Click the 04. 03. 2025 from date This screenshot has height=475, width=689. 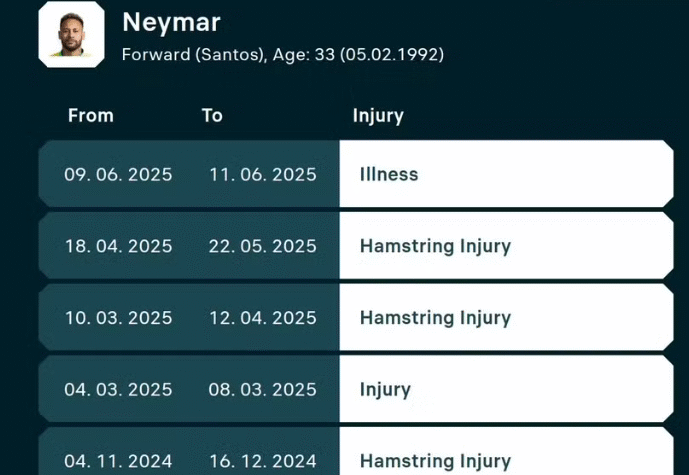(x=118, y=389)
